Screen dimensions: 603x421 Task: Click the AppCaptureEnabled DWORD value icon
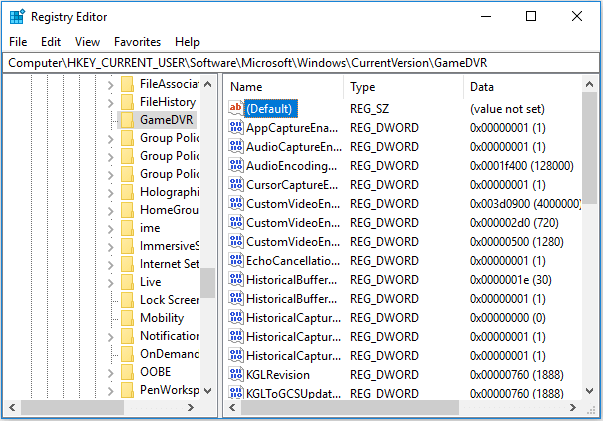tap(236, 127)
